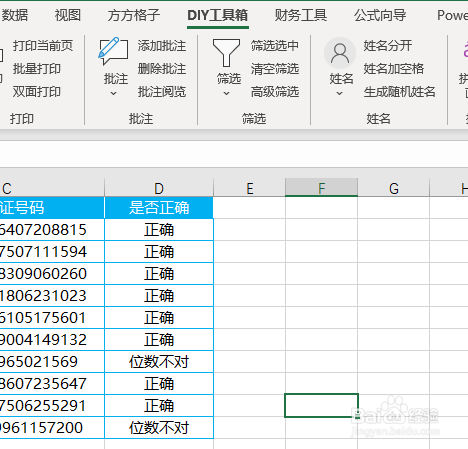
Task: Click 正确 cell beside 5105175601
Action: point(159,318)
